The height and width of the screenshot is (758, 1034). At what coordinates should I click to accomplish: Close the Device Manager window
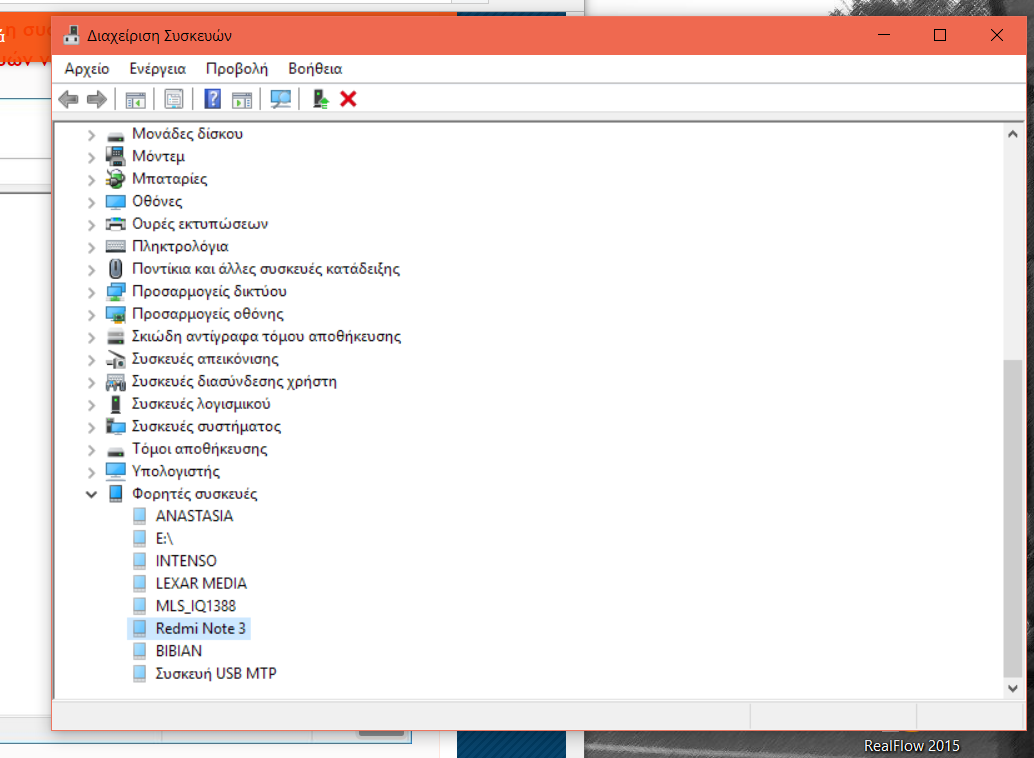[x=996, y=35]
